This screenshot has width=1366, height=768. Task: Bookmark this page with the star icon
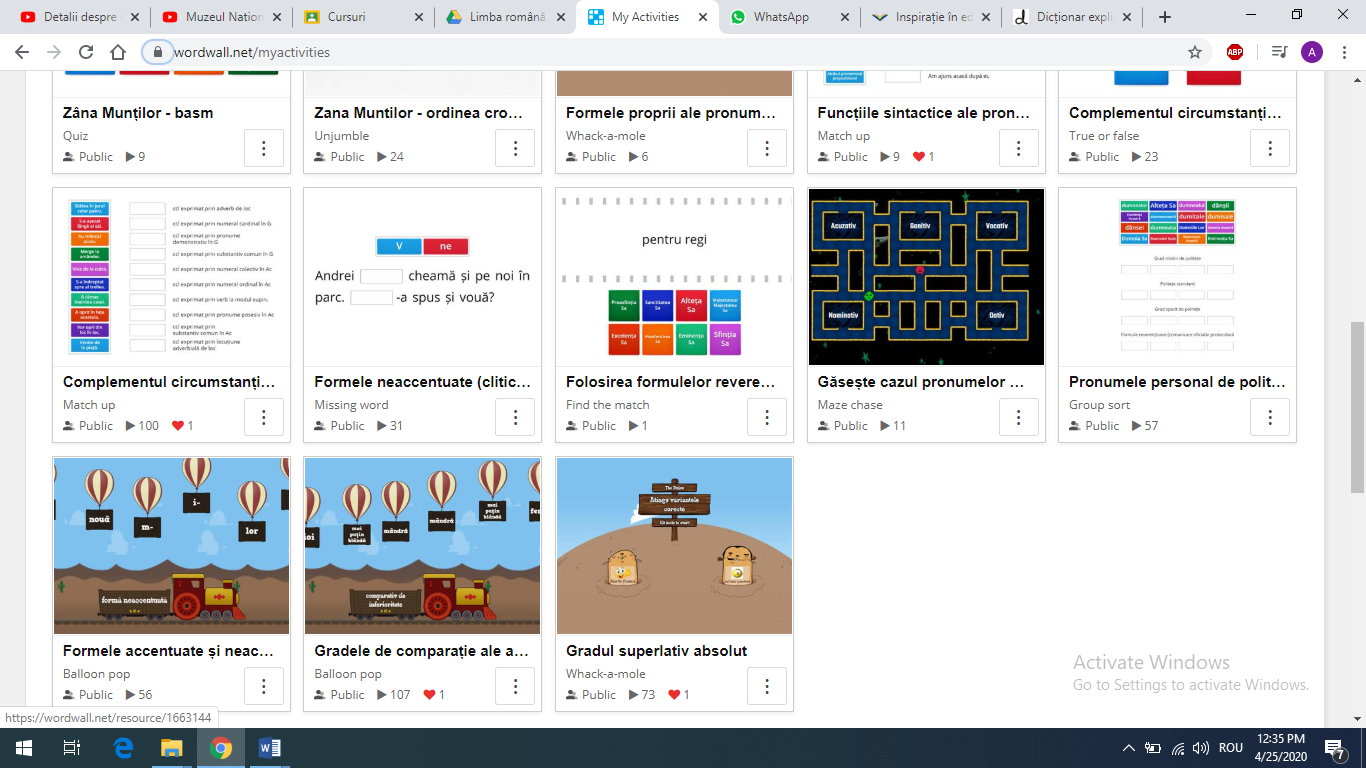pyautogui.click(x=1195, y=52)
